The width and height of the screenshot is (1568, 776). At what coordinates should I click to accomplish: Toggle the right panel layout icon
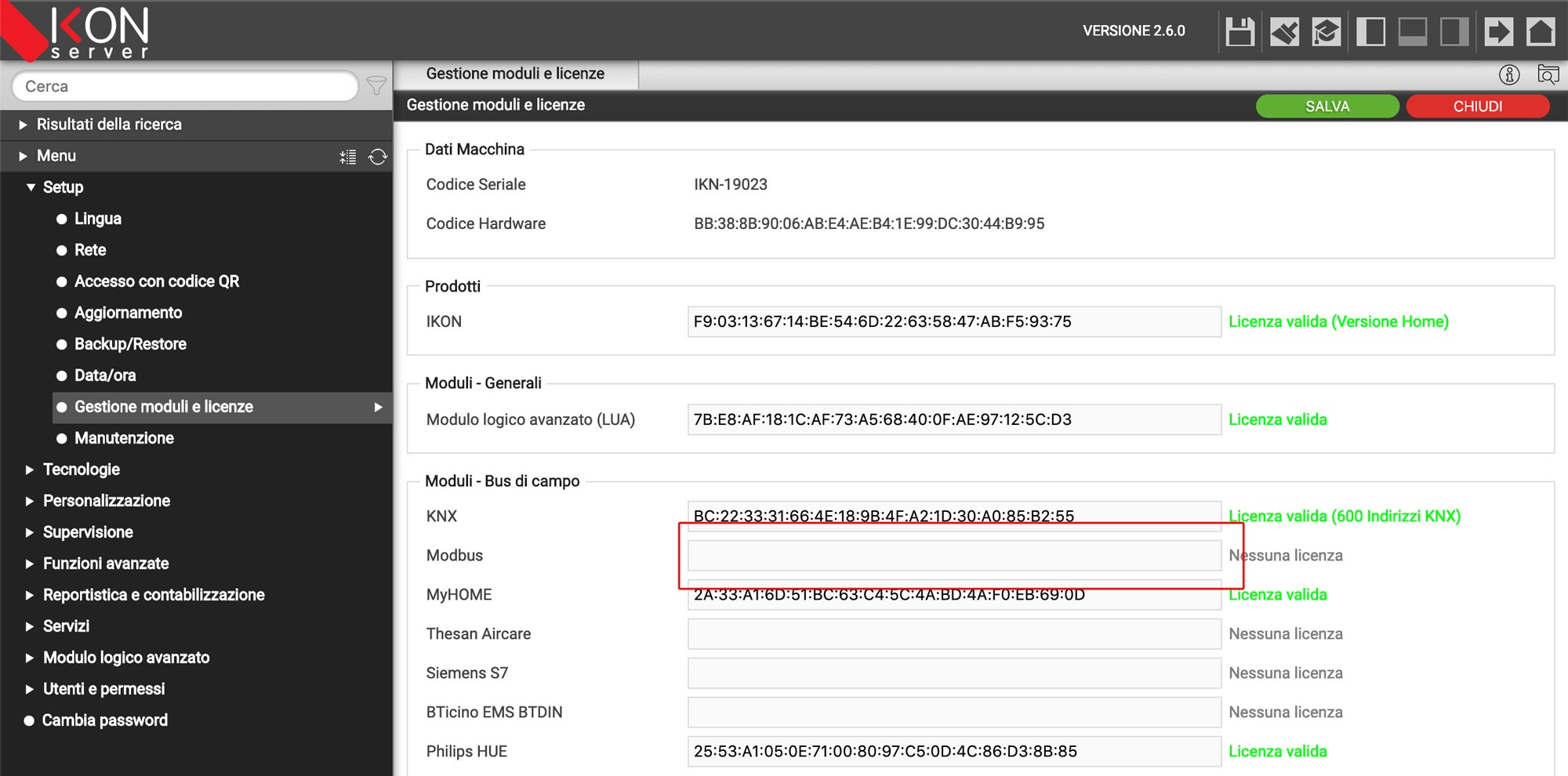(x=1455, y=31)
